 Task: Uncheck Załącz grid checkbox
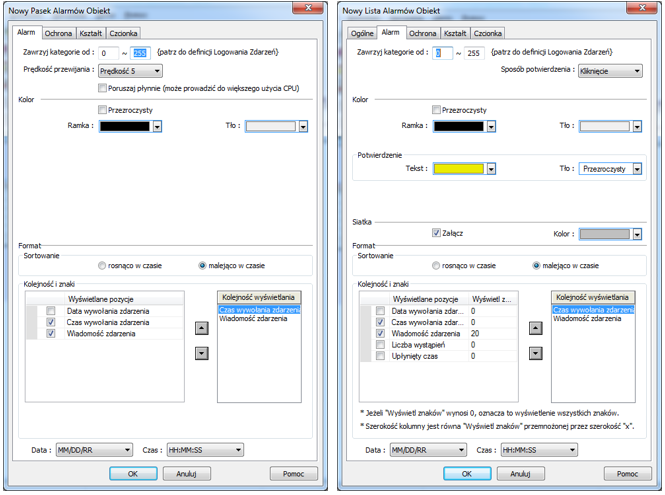(x=436, y=233)
